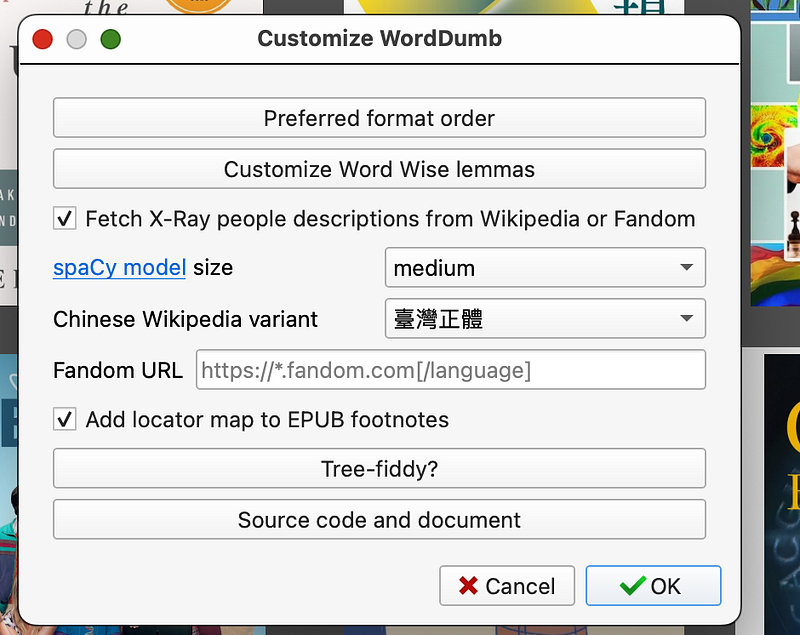Screen dimensions: 800x635
Task: Toggle Add locator map to EPUB footnotes
Action: pyautogui.click(x=65, y=419)
